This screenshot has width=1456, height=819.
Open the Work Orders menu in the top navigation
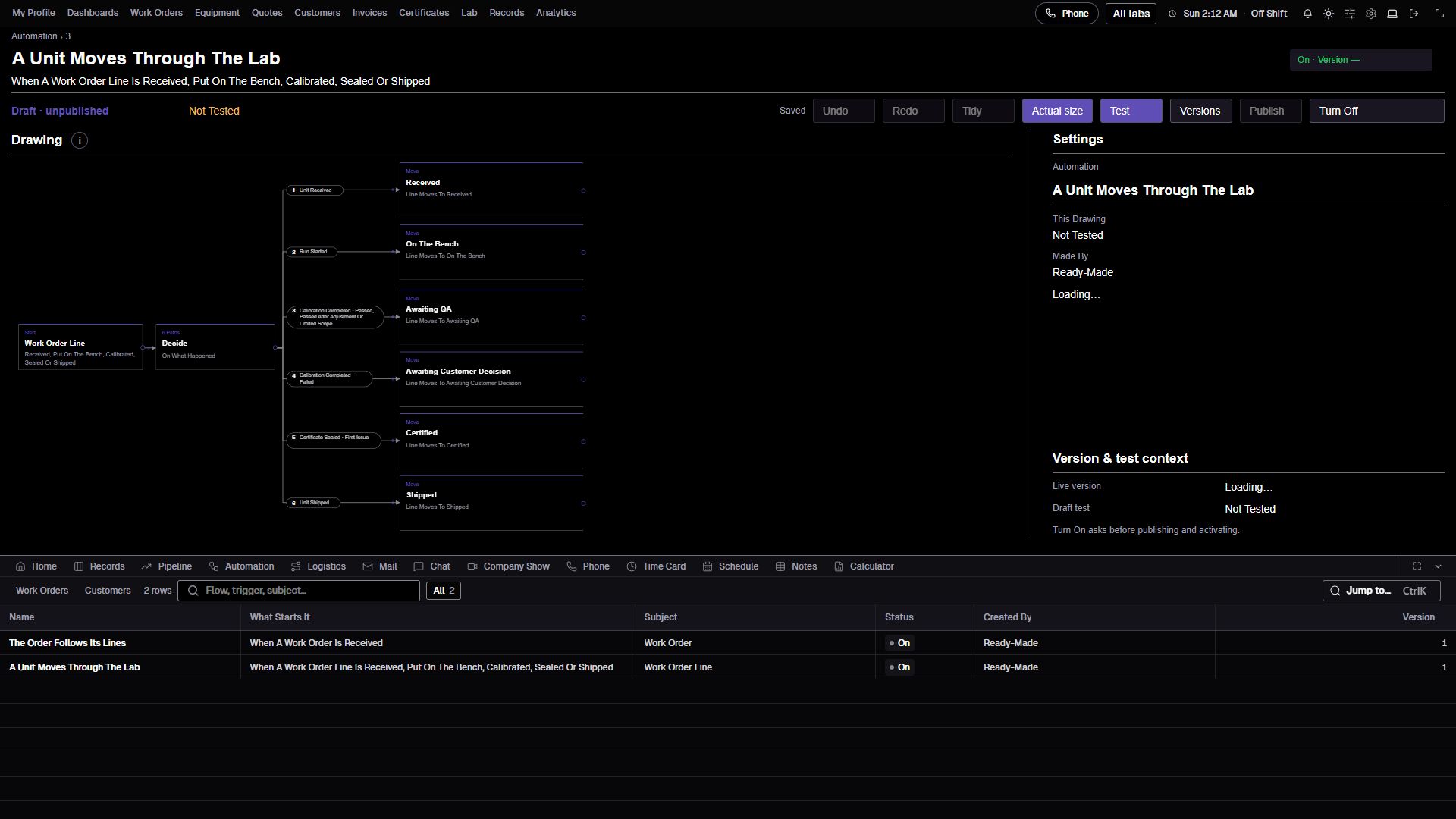click(x=156, y=13)
